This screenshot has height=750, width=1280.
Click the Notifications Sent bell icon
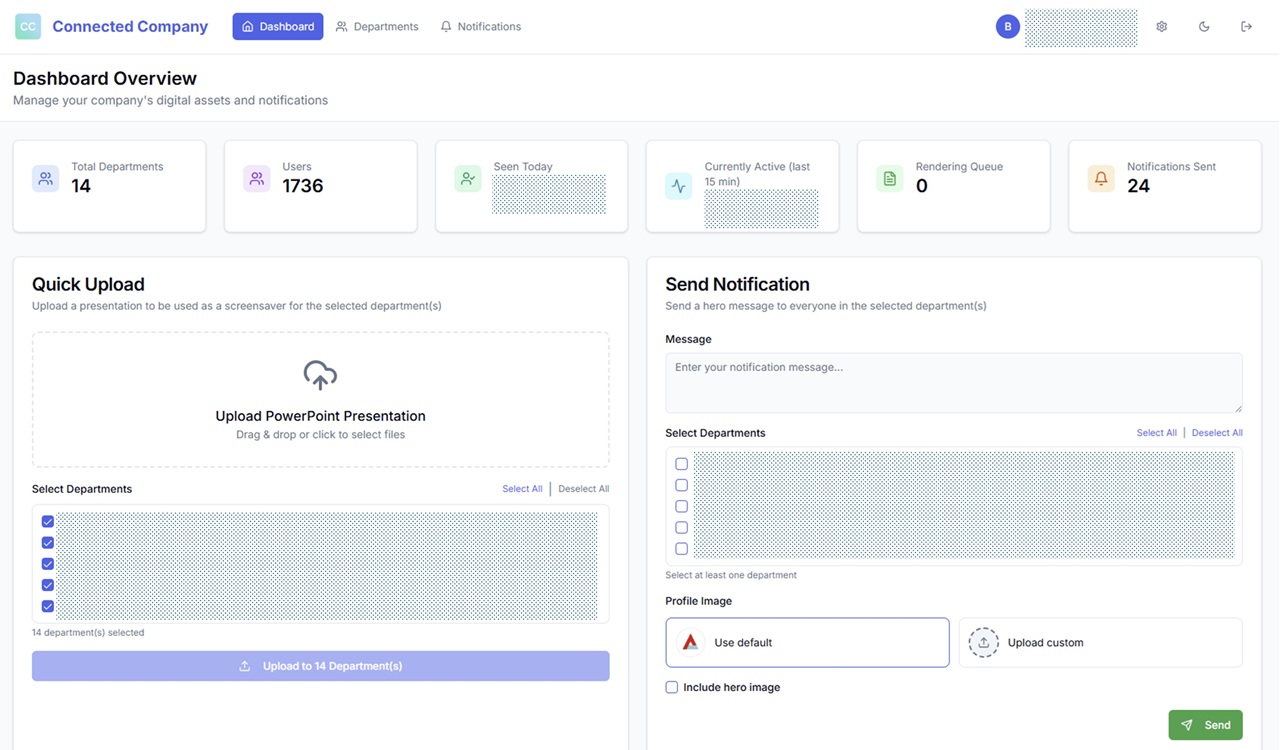(x=1101, y=179)
